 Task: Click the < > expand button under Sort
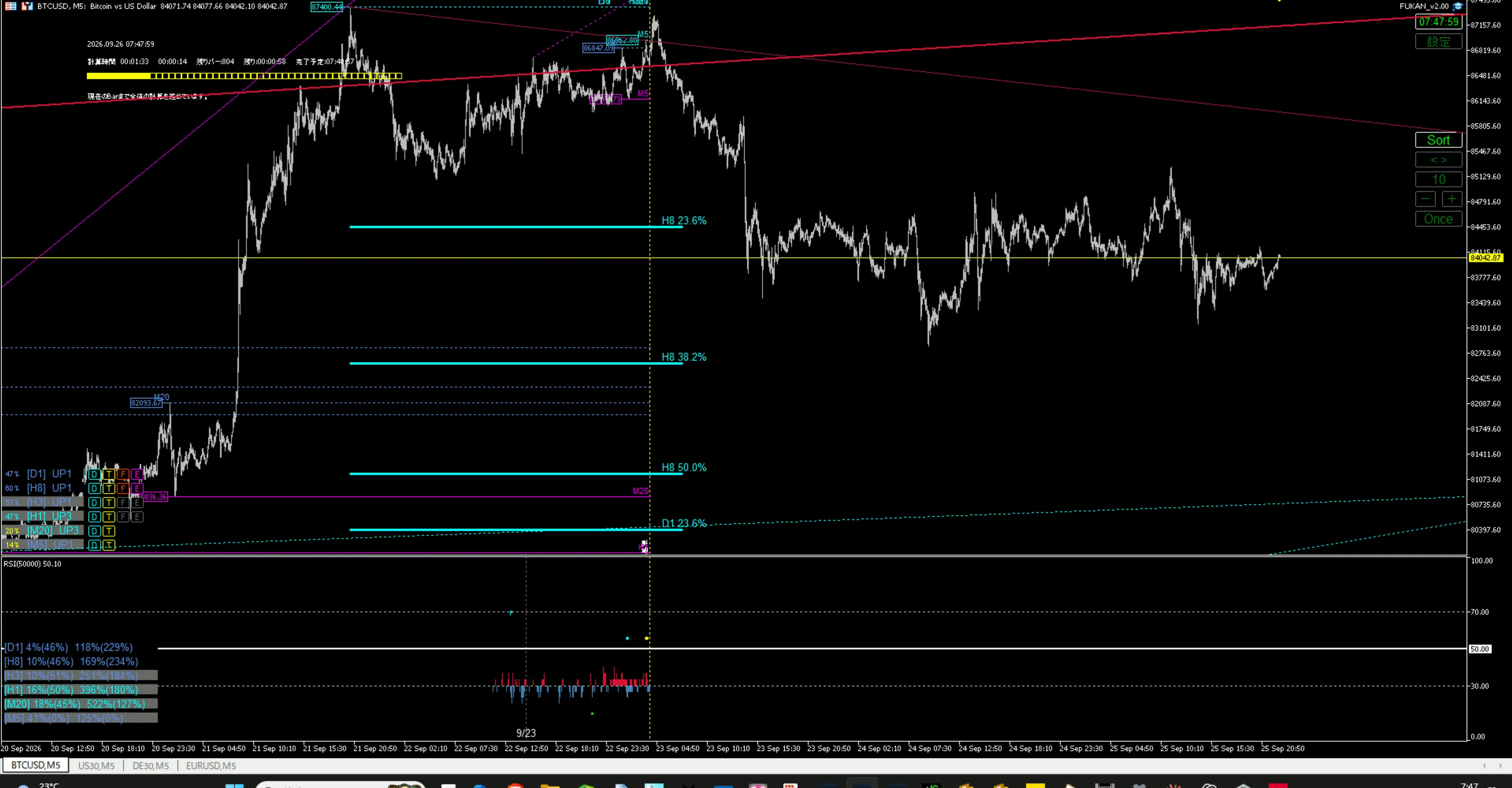tap(1439, 160)
